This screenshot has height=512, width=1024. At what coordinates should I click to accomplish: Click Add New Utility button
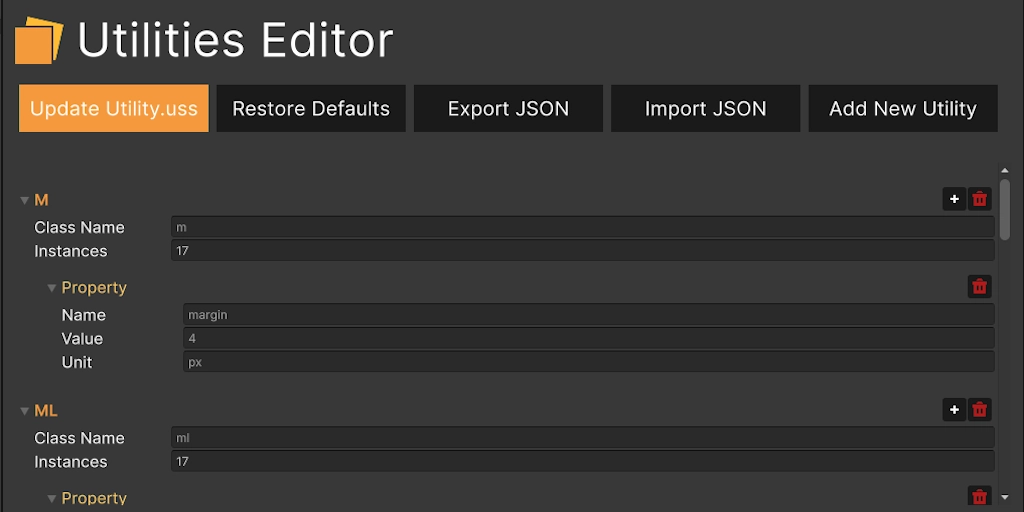(x=903, y=108)
